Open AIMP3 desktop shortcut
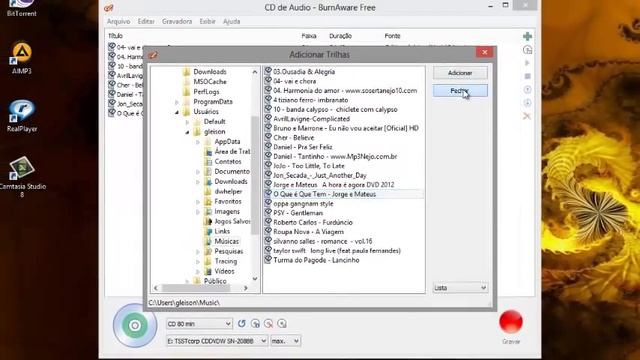This screenshot has width=640, height=360. [22, 58]
